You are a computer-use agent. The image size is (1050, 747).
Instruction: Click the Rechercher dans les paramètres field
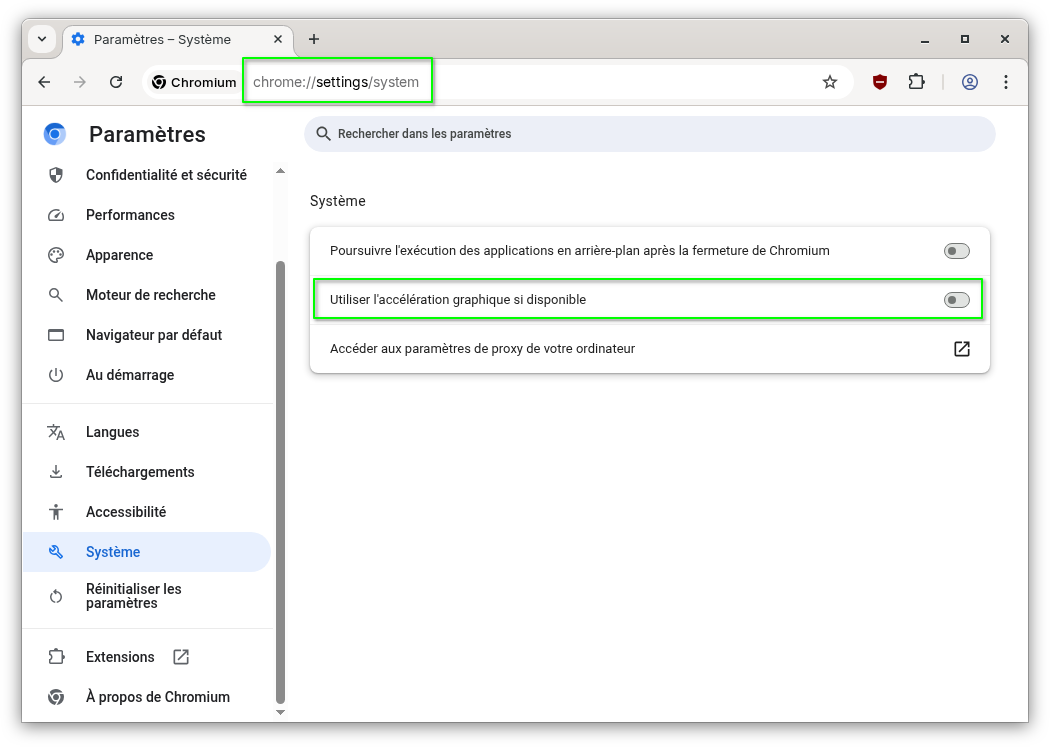pyautogui.click(x=650, y=134)
